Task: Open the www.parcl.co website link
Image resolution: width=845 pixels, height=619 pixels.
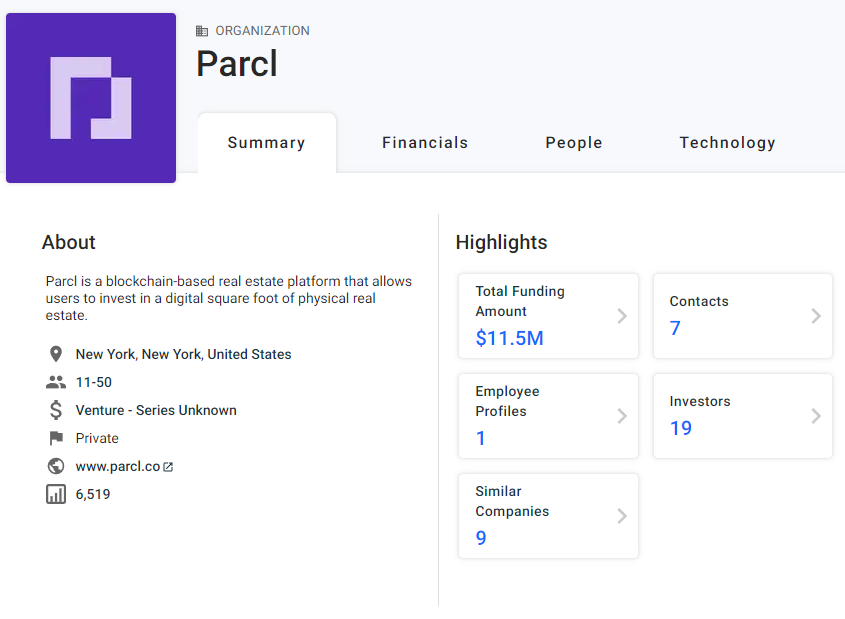Action: [117, 467]
